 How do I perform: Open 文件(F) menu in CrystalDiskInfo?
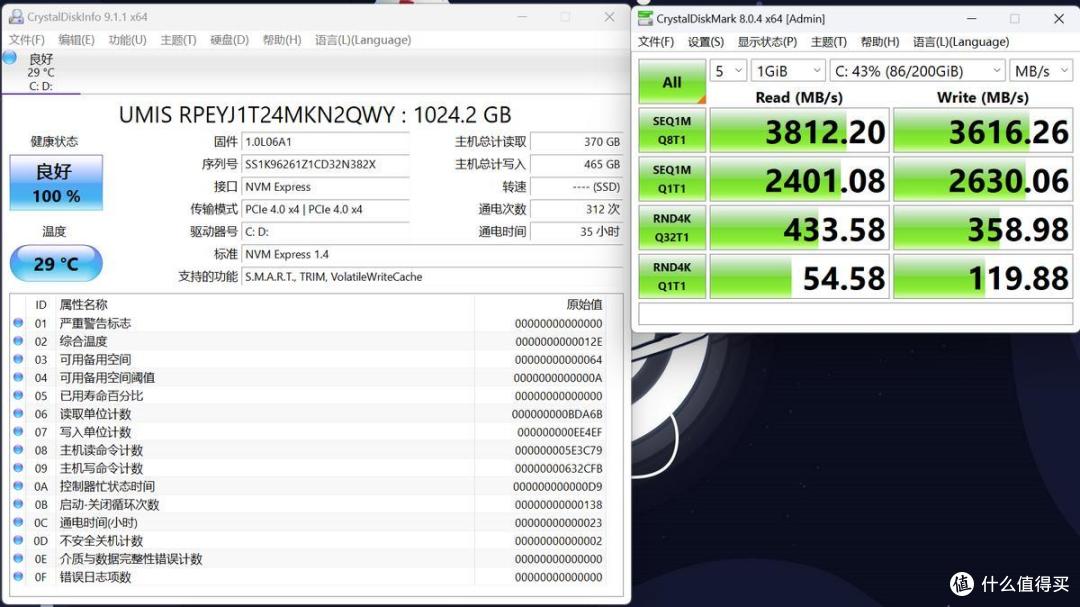27,40
